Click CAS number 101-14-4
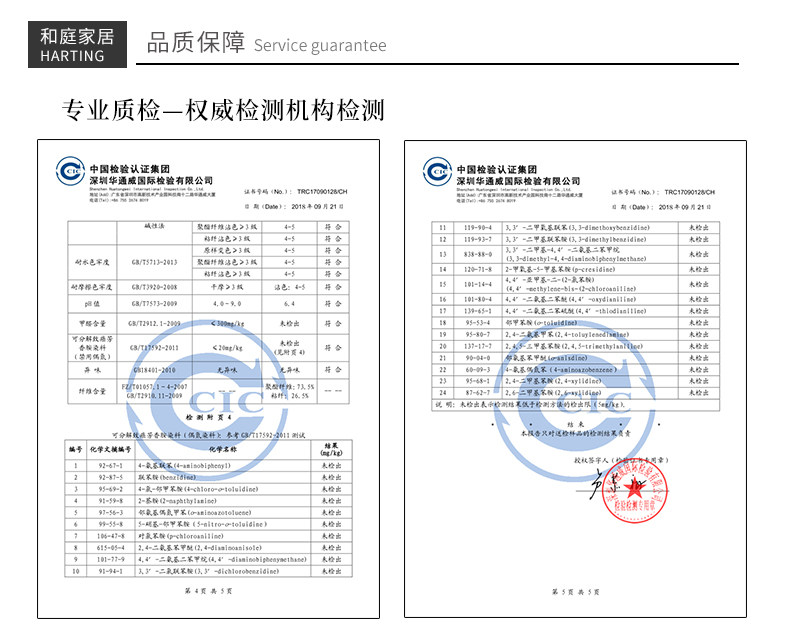 click(x=478, y=284)
